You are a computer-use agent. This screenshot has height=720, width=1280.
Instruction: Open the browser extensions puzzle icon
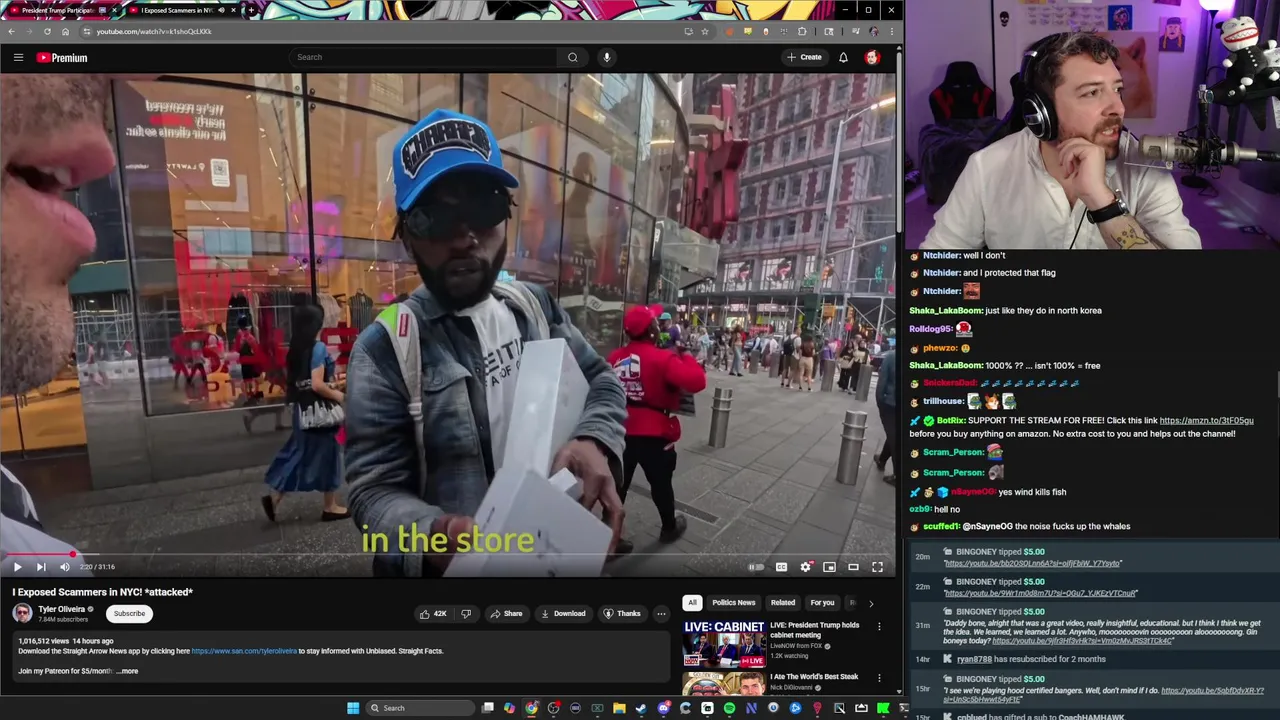coord(802,31)
